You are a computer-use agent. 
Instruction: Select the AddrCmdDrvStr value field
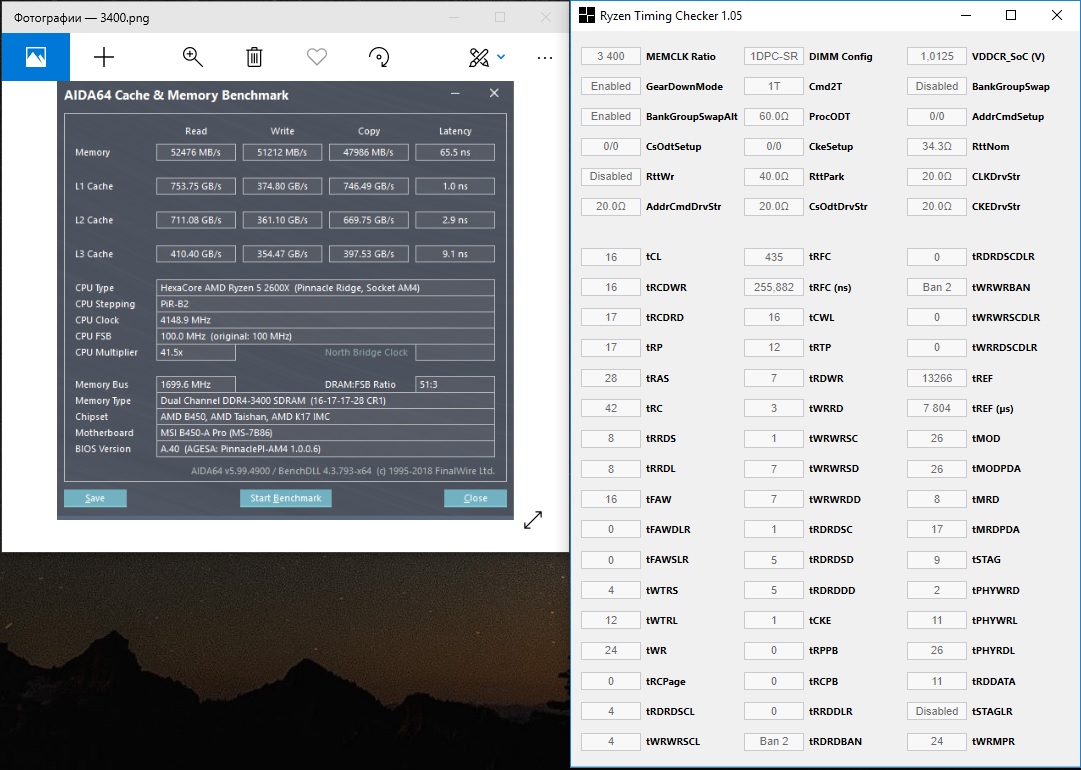[611, 206]
